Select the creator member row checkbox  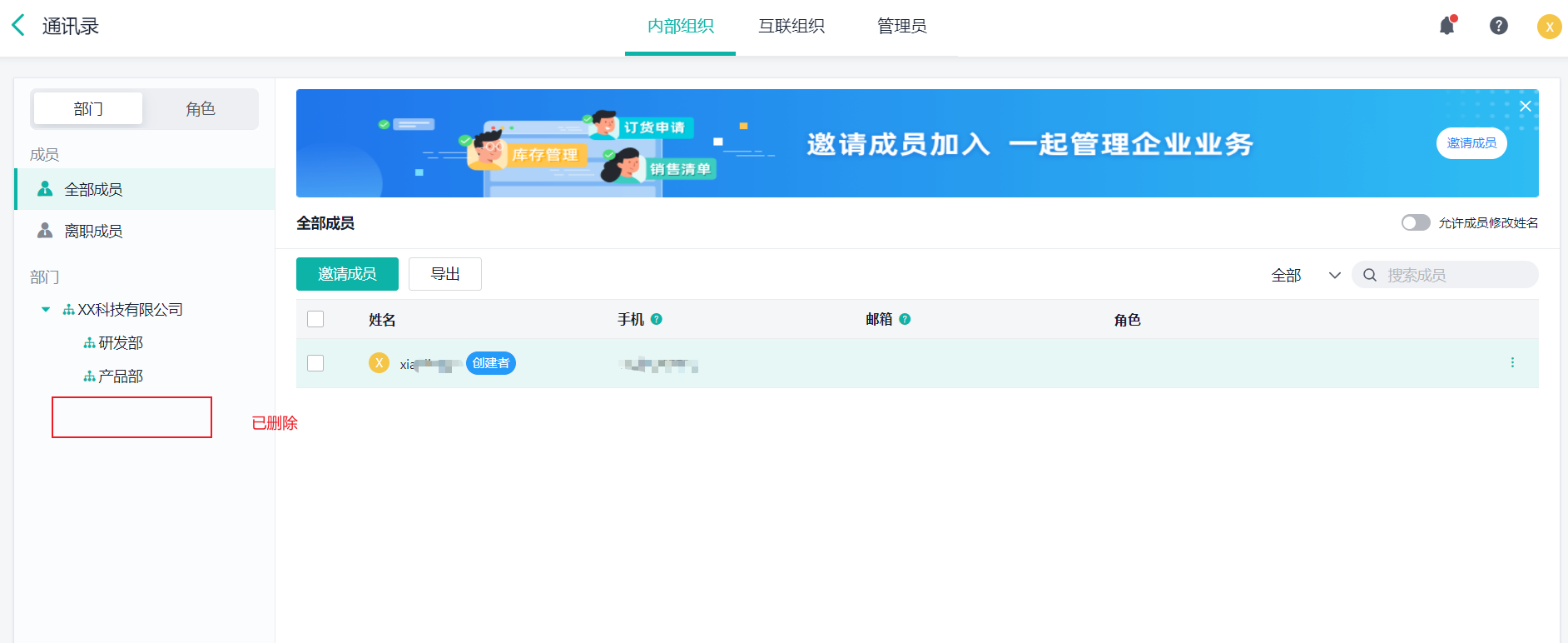(x=315, y=363)
